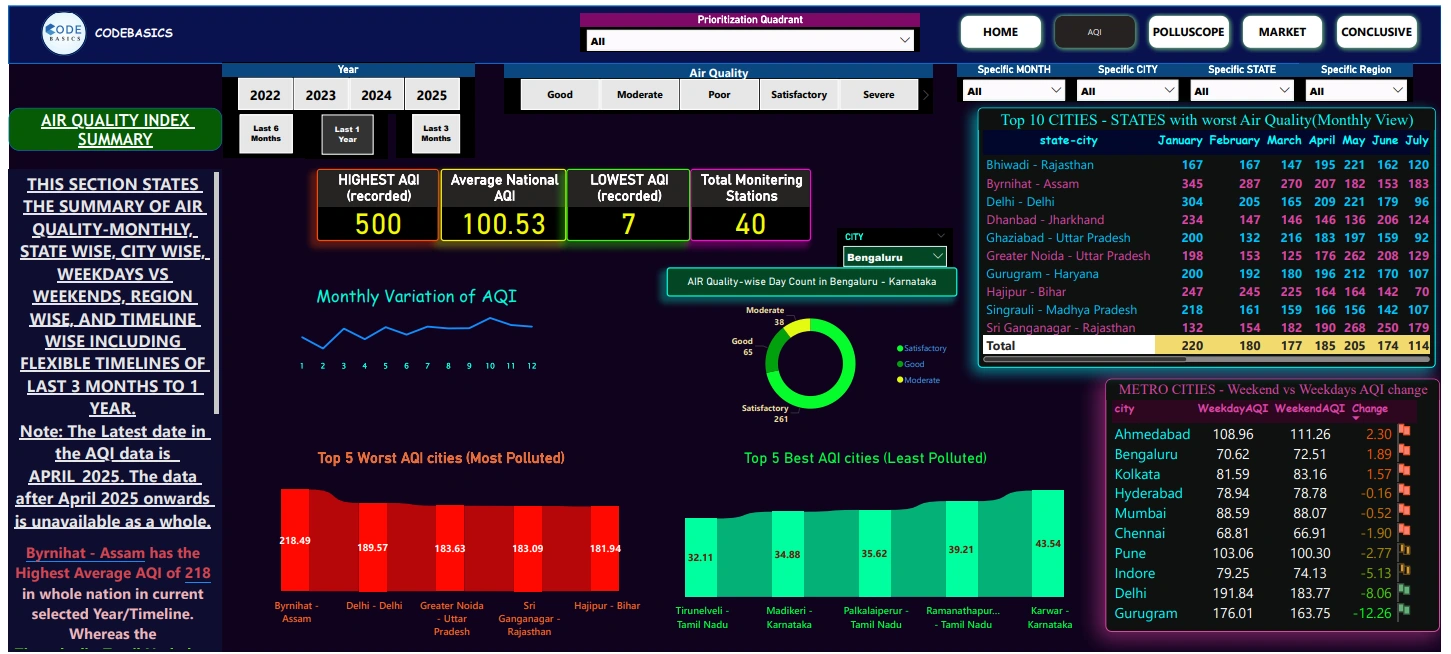Click the flag icon beside Ahmedabad change
This screenshot has width=1451, height=654.
[x=1404, y=431]
